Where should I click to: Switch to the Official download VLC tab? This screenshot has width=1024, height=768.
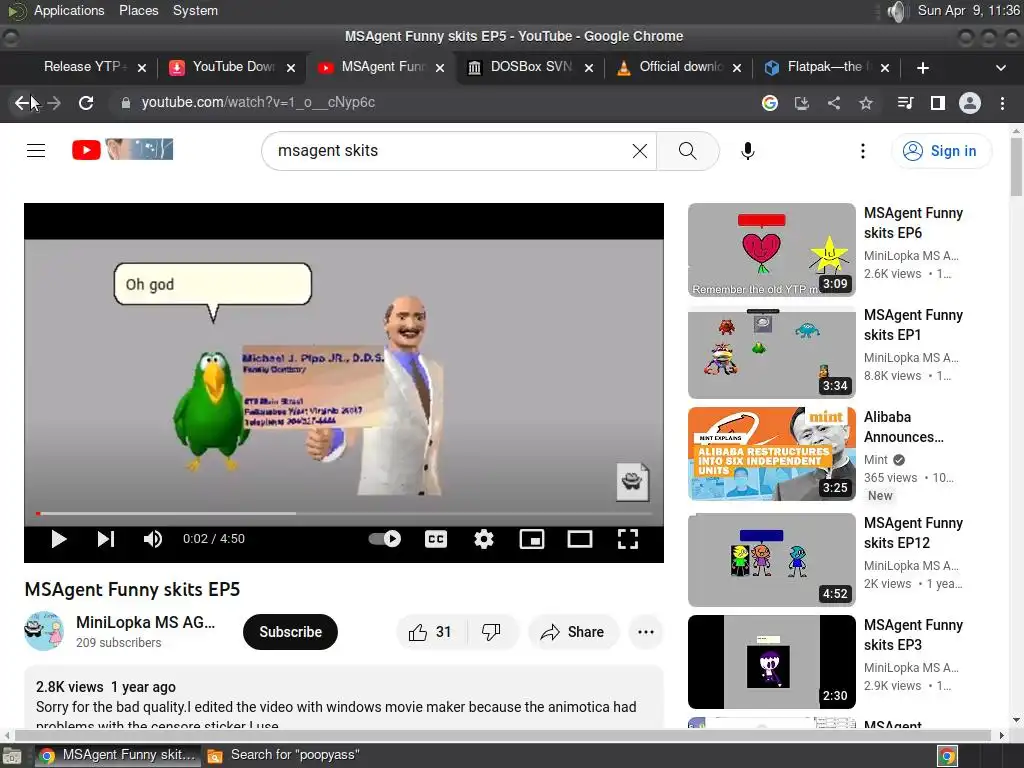(679, 67)
